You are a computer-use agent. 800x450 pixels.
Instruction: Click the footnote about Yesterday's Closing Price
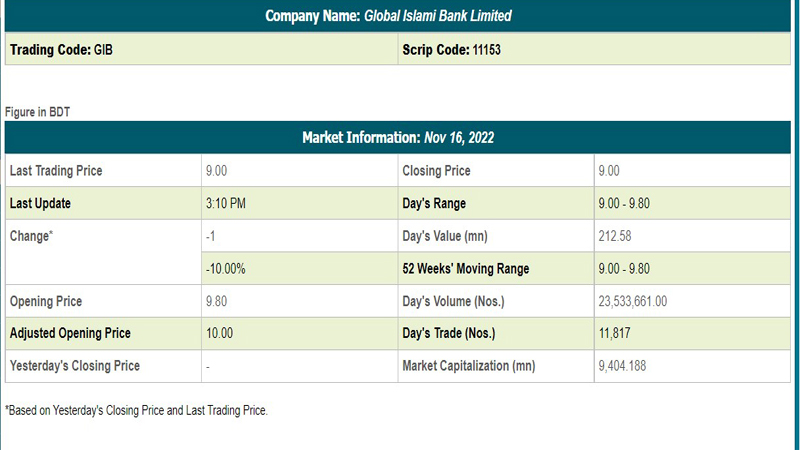pyautogui.click(x=136, y=410)
